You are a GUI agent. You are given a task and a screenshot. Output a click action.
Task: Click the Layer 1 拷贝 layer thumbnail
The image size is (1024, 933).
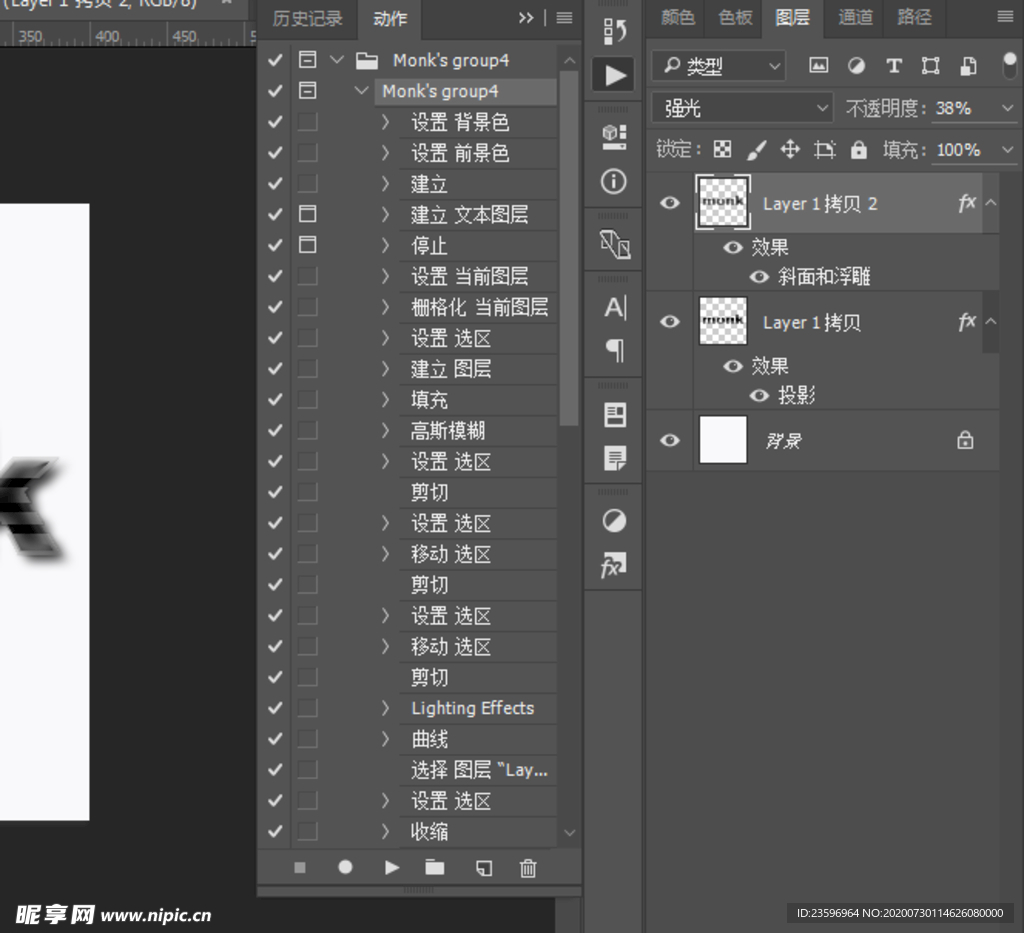click(723, 321)
